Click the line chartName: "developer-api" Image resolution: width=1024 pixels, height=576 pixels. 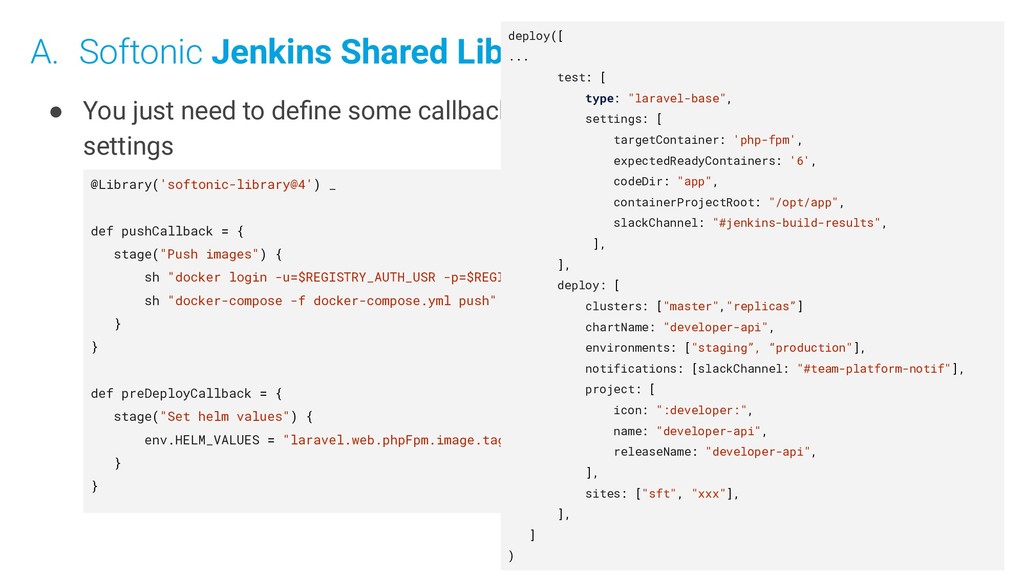[680, 327]
